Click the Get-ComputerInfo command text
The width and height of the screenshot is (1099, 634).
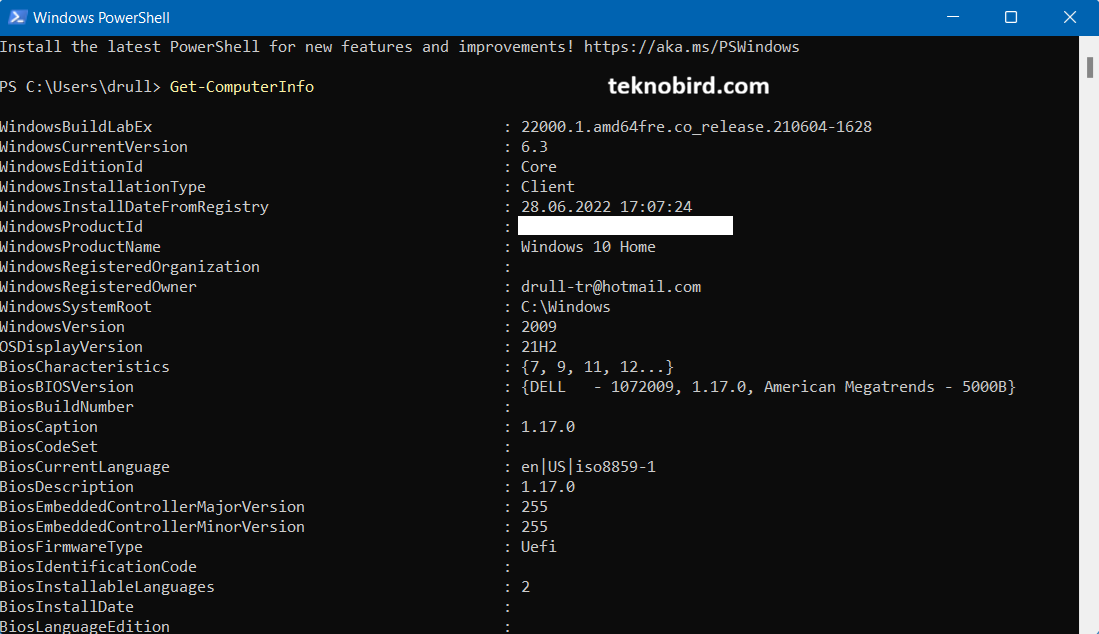click(x=240, y=86)
